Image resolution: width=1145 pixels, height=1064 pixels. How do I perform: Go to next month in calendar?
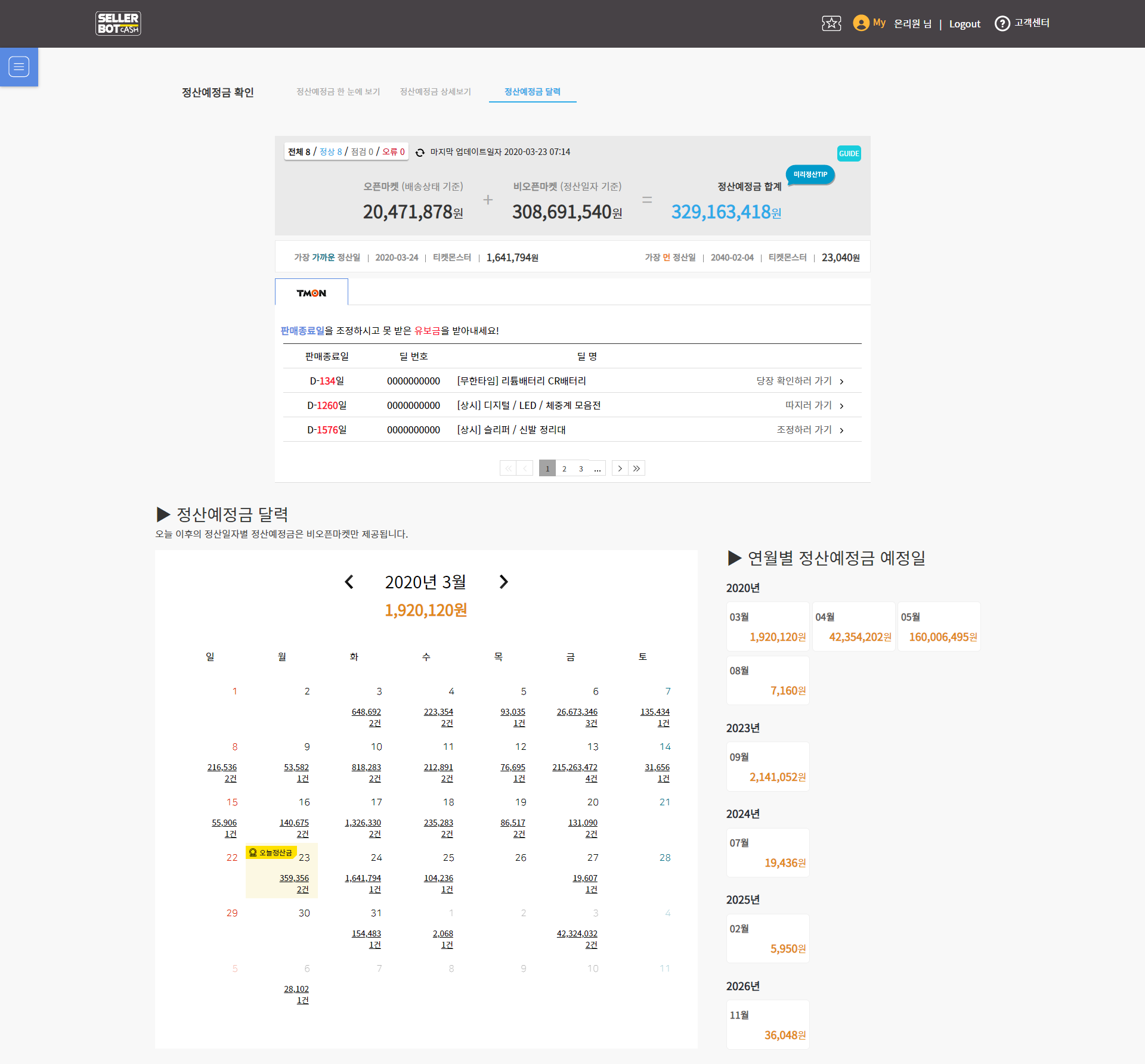point(503,582)
